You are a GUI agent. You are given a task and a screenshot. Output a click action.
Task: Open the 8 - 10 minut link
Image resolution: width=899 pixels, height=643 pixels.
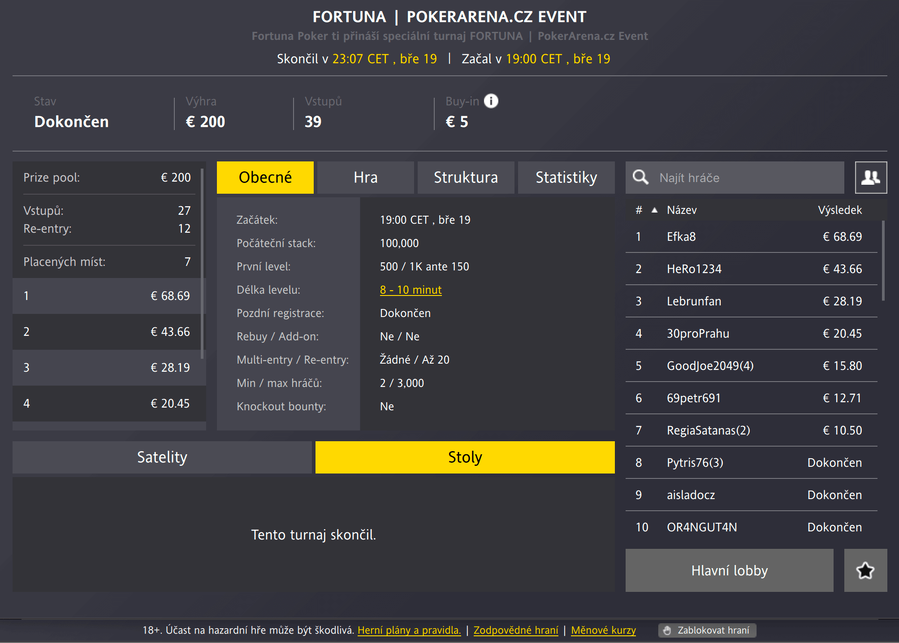click(411, 290)
